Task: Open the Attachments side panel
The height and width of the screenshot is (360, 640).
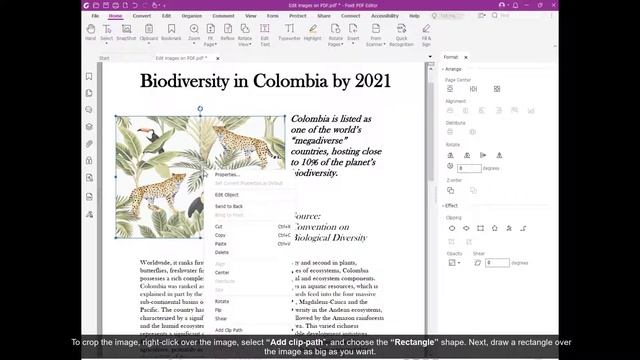Action: pos(89,144)
